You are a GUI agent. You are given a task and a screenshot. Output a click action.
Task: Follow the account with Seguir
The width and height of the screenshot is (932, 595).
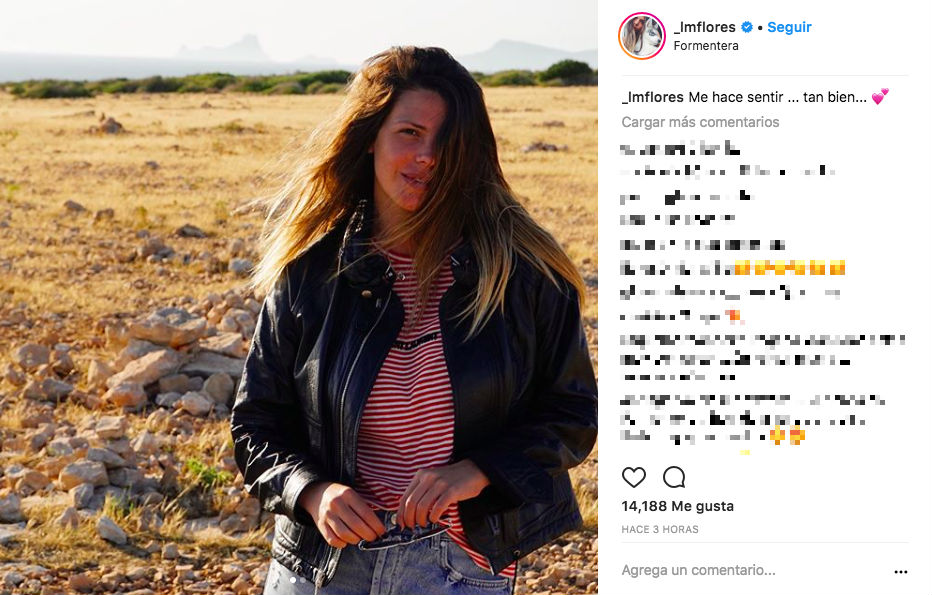click(x=789, y=27)
